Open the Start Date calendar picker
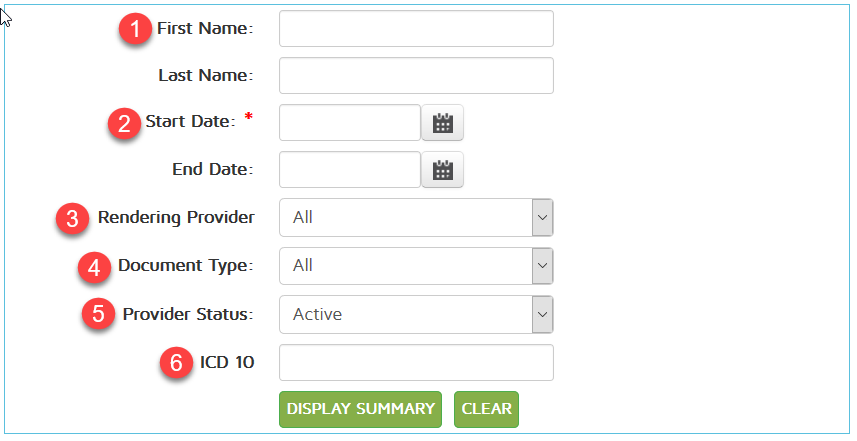The width and height of the screenshot is (857, 441). pyautogui.click(x=443, y=123)
